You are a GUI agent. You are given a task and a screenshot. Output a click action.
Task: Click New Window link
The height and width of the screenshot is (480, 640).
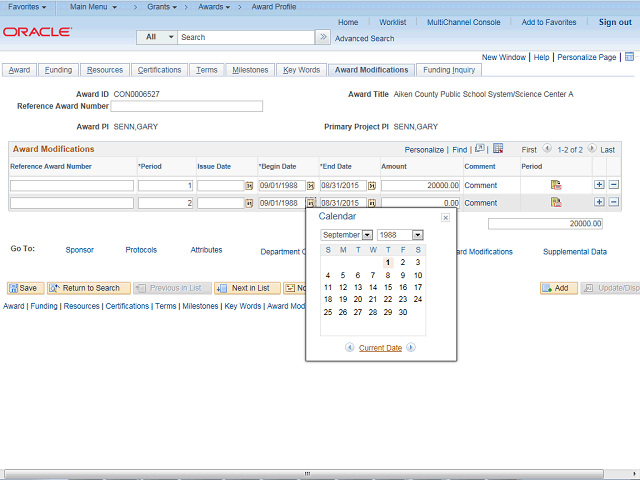point(504,57)
